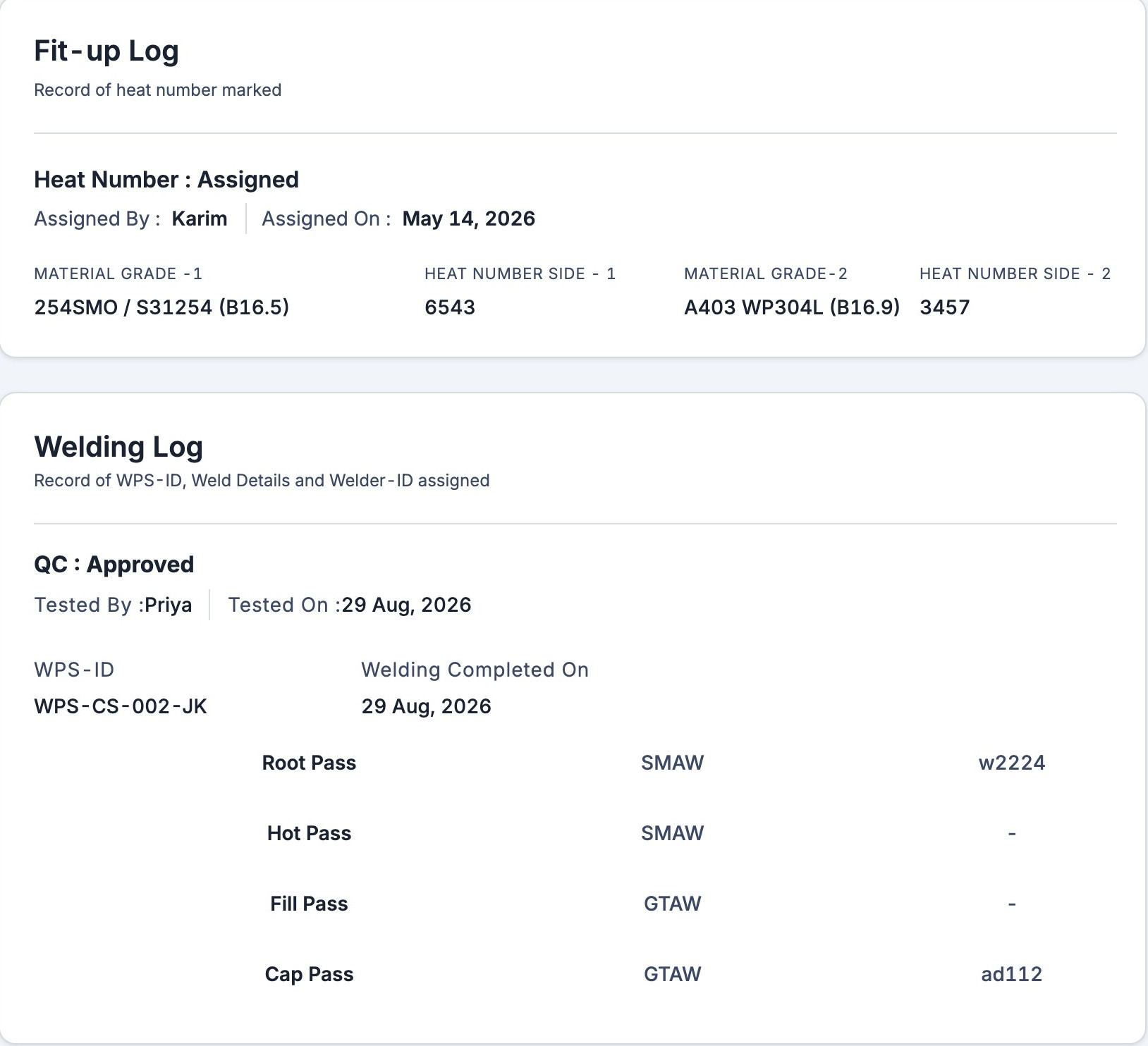Select the Hot Pass row label
The height and width of the screenshot is (1046, 1148).
point(309,833)
